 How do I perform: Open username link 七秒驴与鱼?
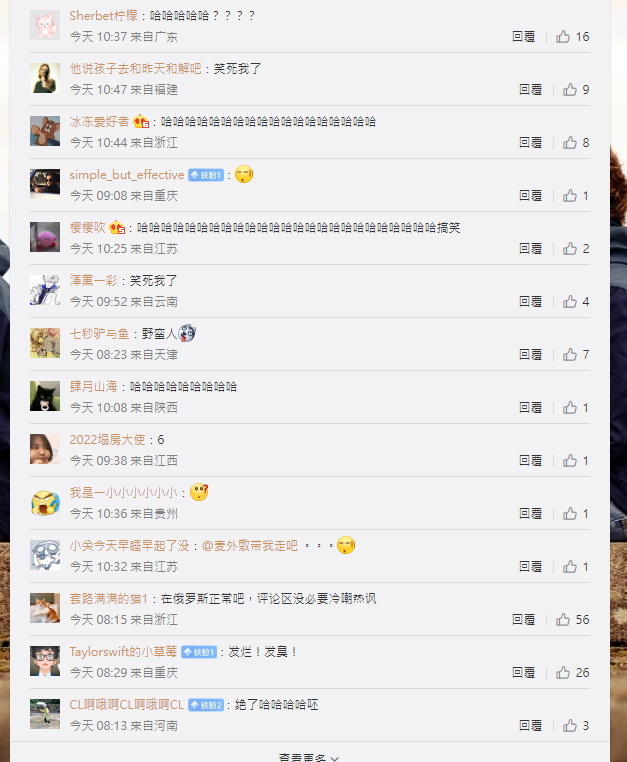pyautogui.click(x=99, y=334)
